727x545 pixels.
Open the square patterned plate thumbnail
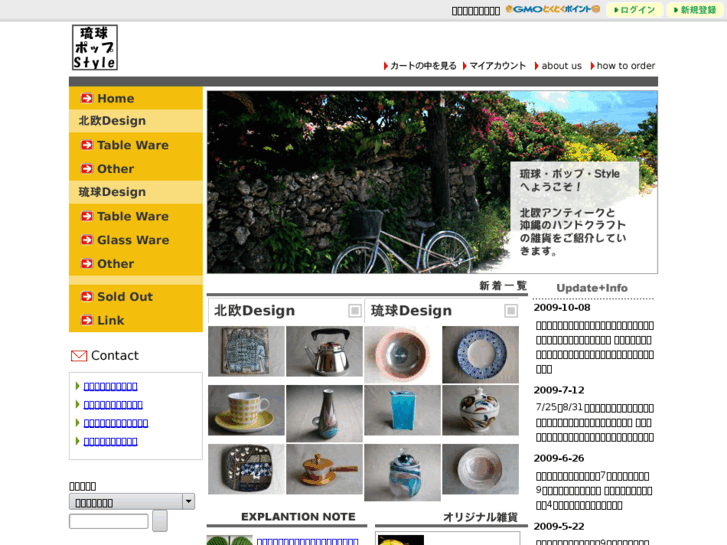point(246,469)
